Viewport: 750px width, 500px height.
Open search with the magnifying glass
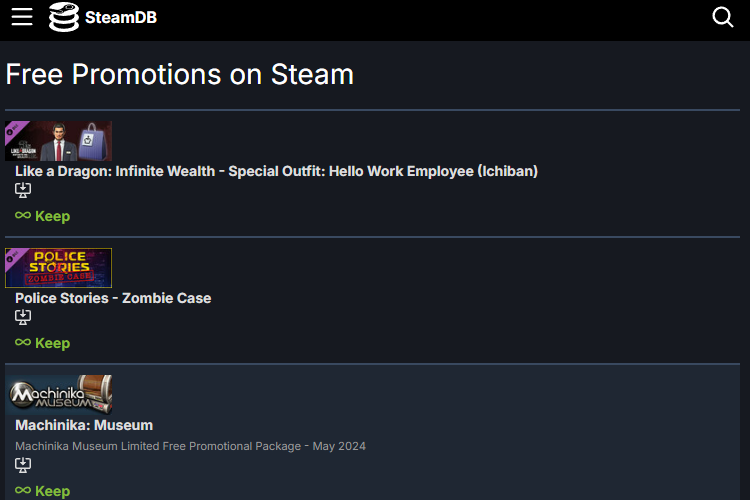722,17
